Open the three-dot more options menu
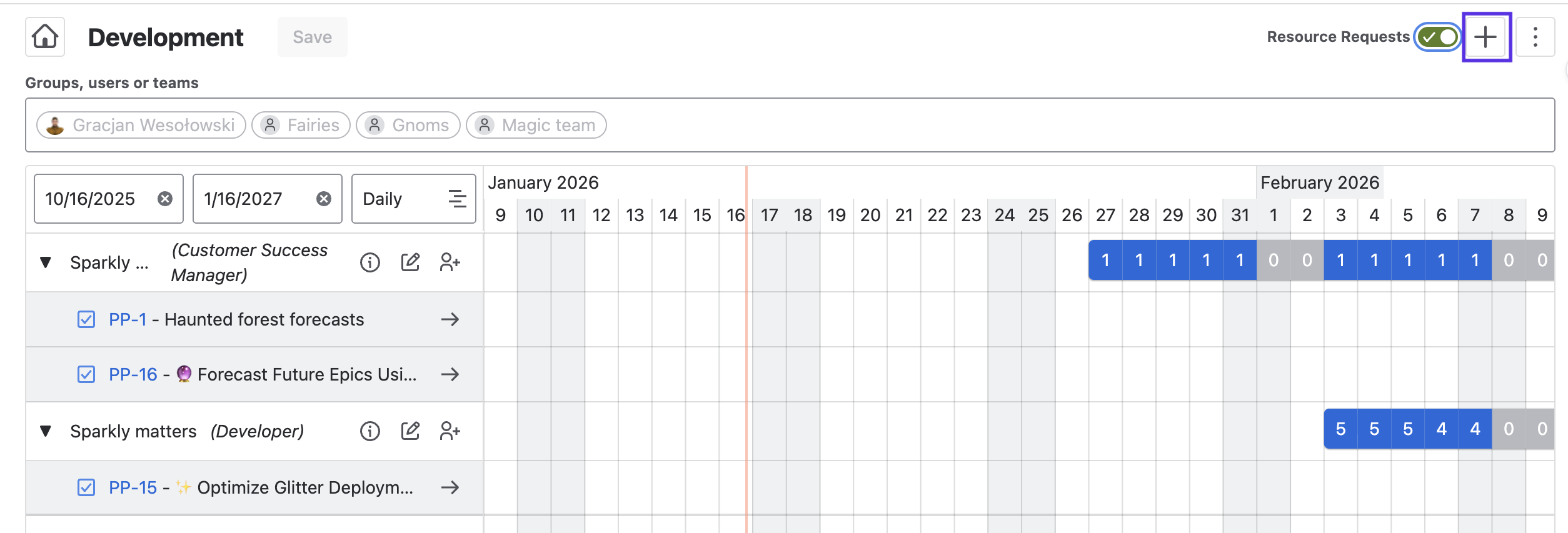The image size is (1568, 533). coord(1535,37)
